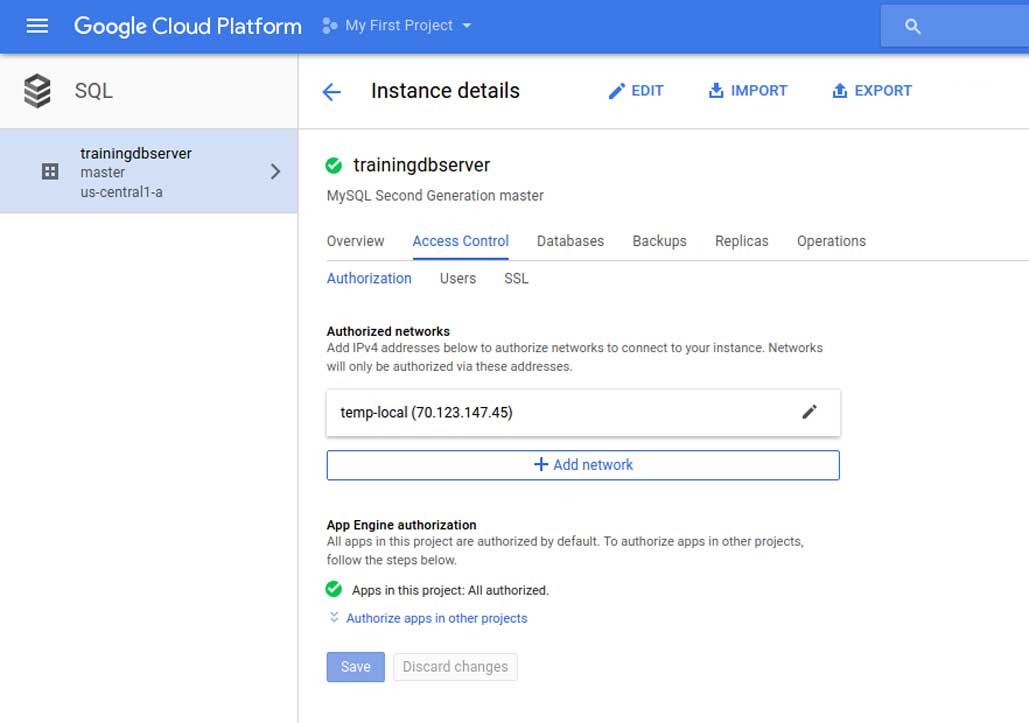1029x723 pixels.
Task: Click the Instance details page title
Action: (x=445, y=91)
